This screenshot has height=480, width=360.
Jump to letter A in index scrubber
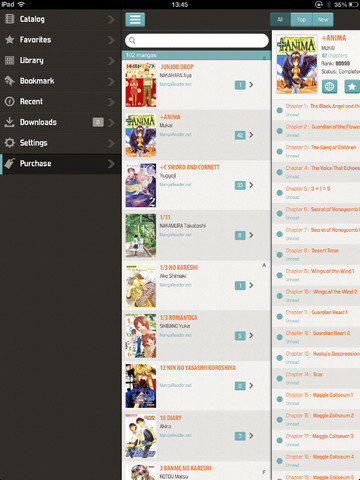[264, 265]
